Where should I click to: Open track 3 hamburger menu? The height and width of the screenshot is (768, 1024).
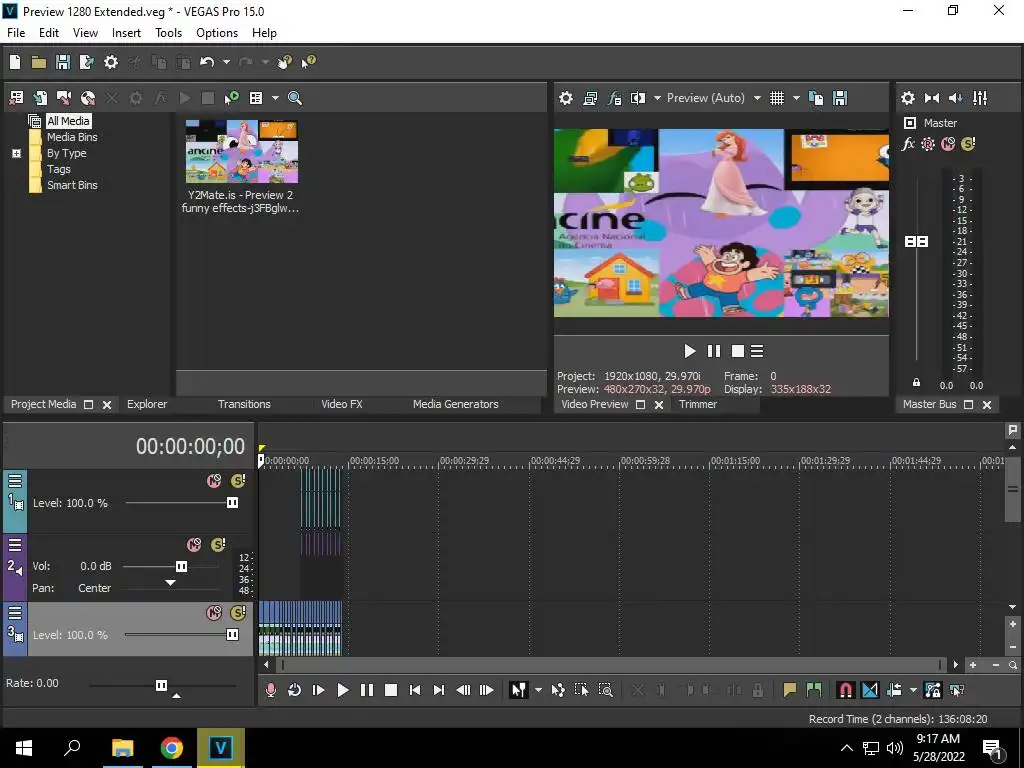(x=15, y=614)
